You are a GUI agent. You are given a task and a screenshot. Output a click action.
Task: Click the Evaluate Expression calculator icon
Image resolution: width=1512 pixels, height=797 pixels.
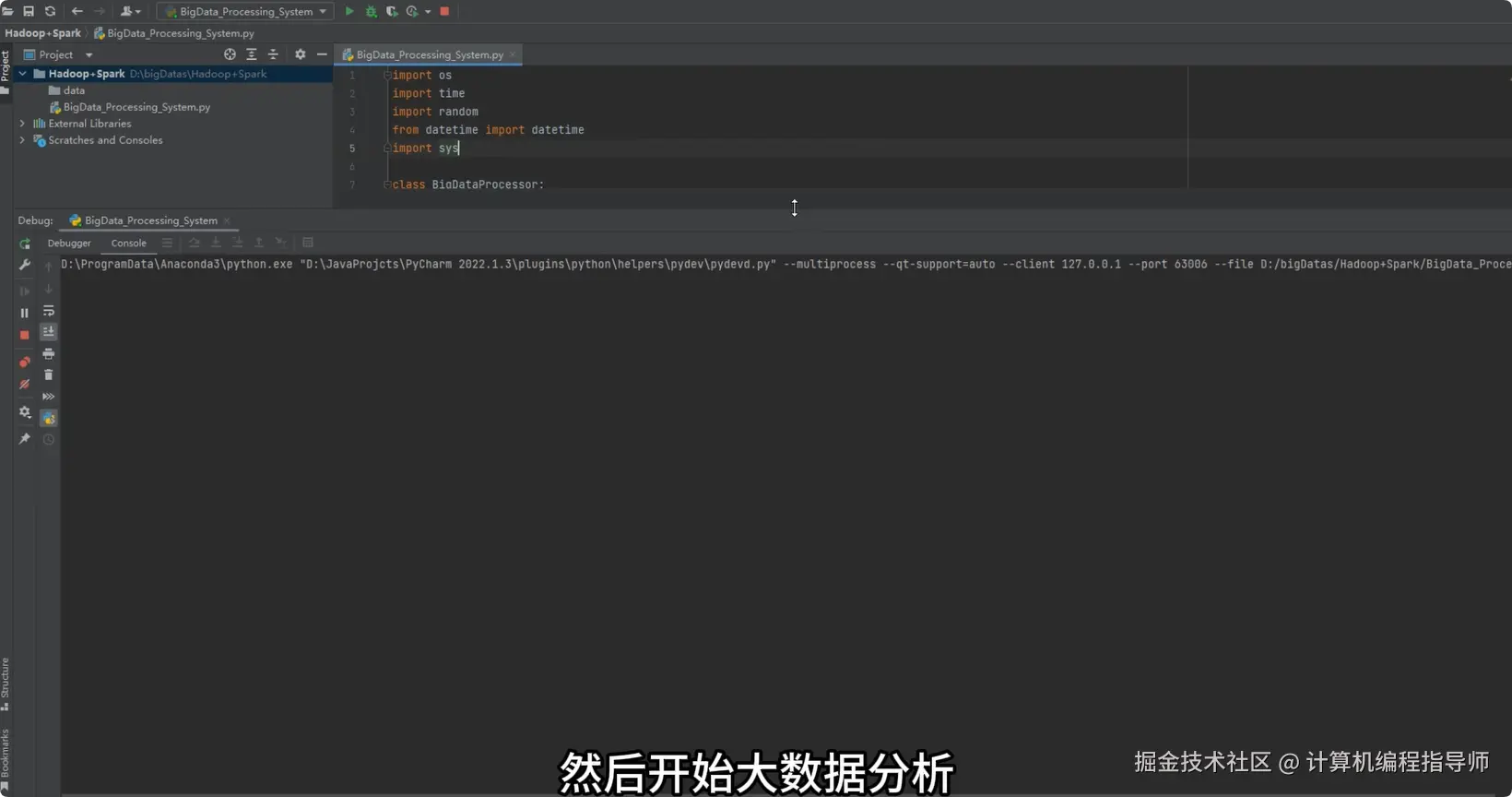[x=308, y=243]
